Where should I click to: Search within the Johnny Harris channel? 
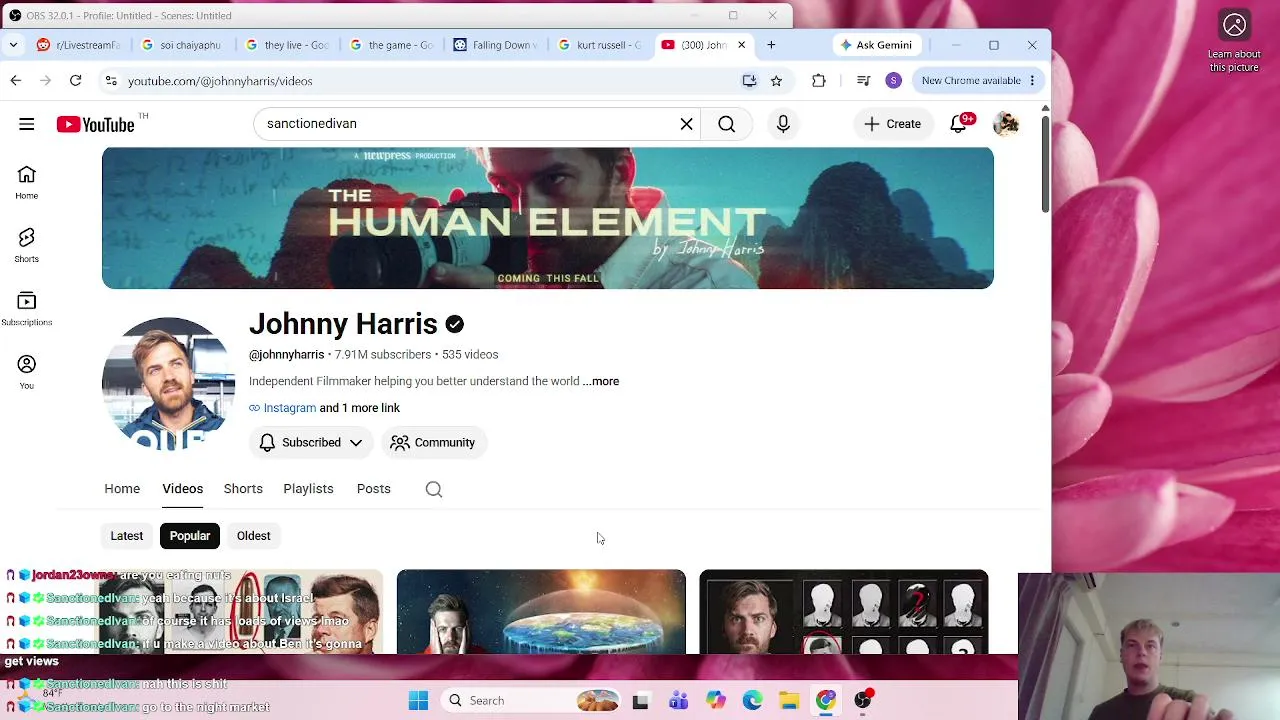click(434, 489)
